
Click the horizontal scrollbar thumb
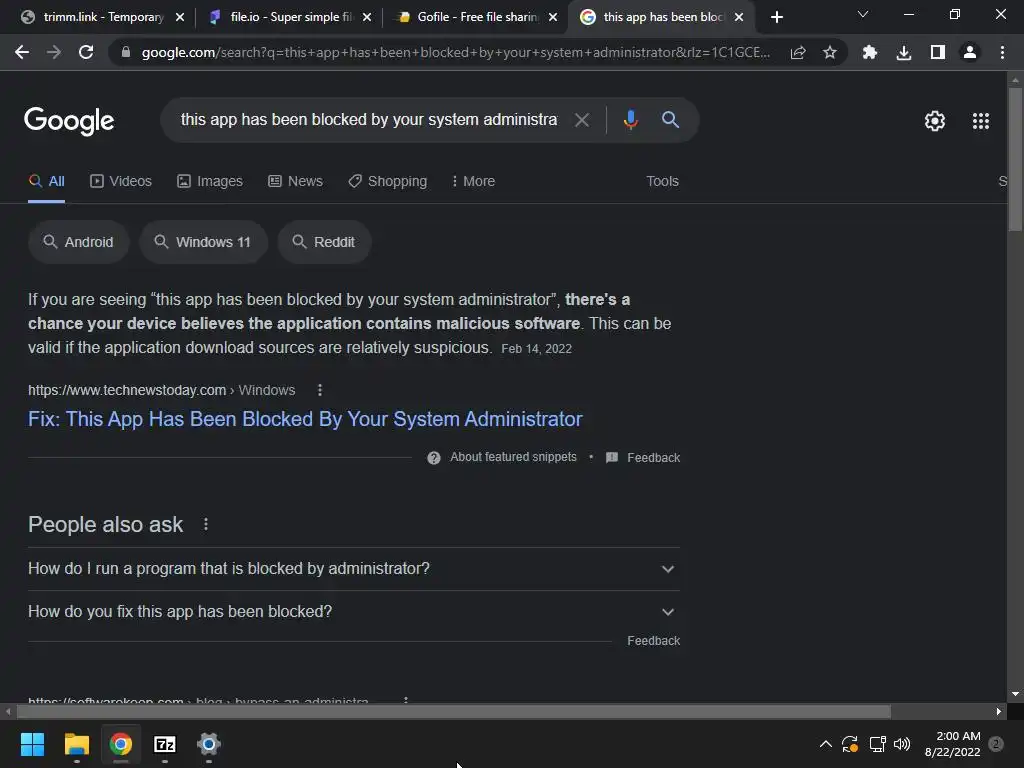(x=454, y=712)
